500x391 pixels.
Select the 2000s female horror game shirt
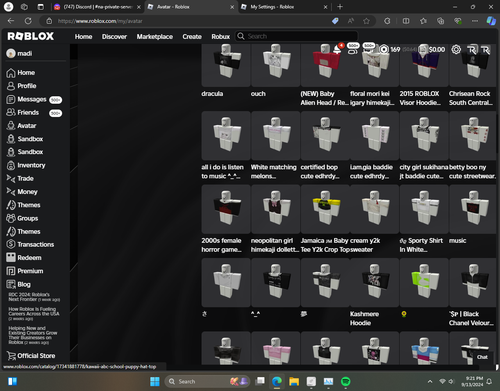226,209
